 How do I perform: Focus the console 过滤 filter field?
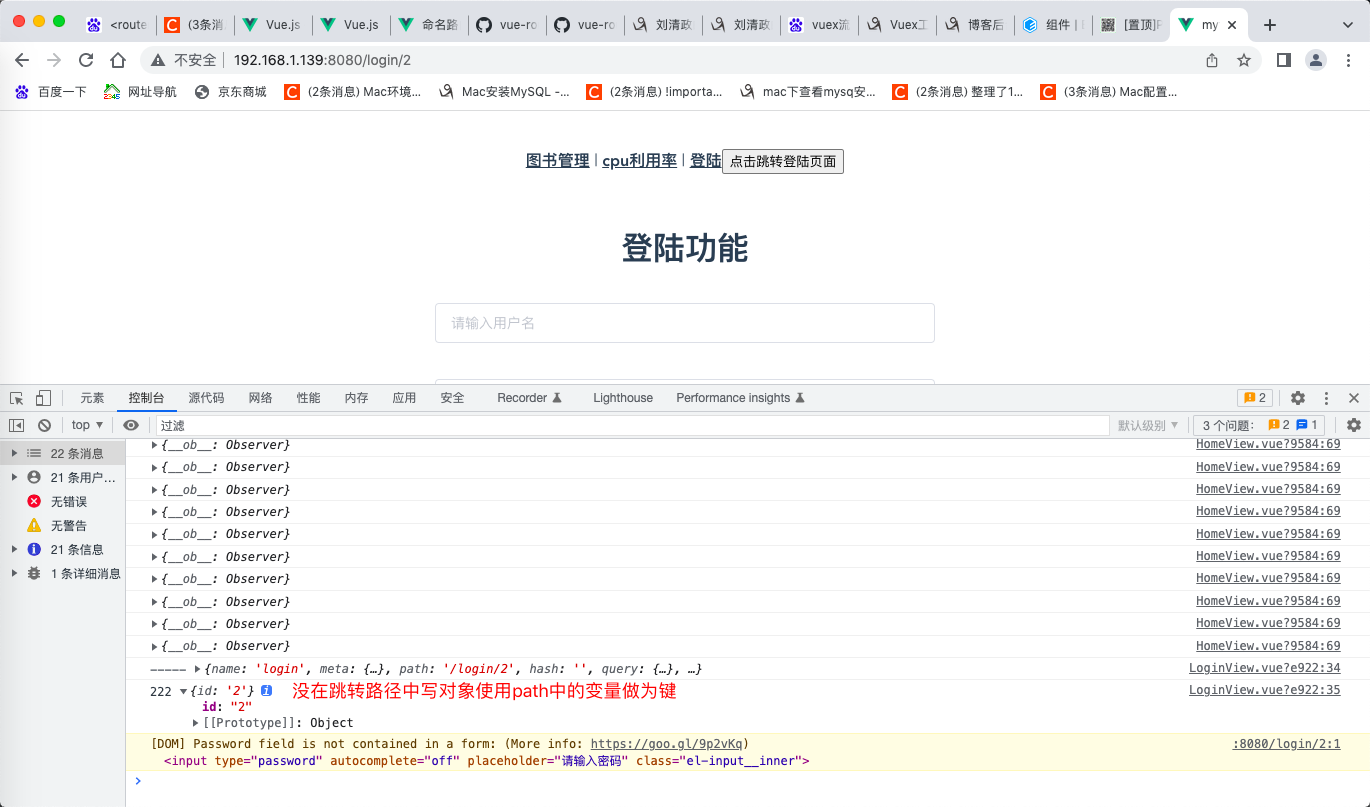(x=633, y=425)
